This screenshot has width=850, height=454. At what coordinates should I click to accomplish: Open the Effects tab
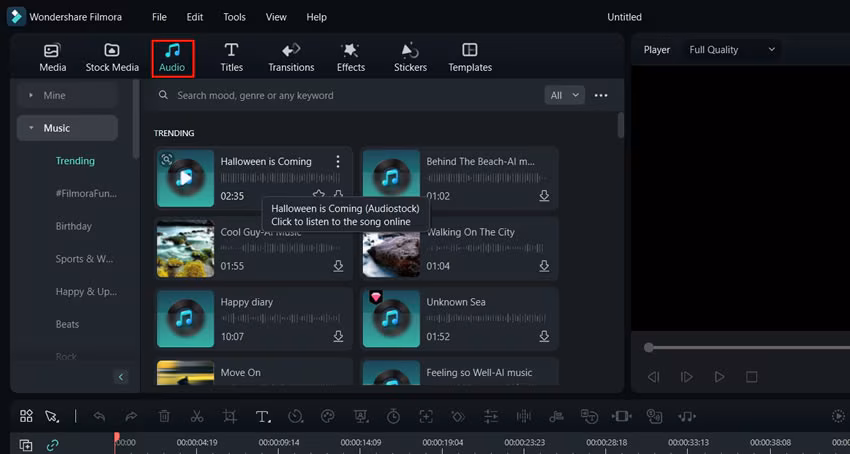[x=351, y=58]
